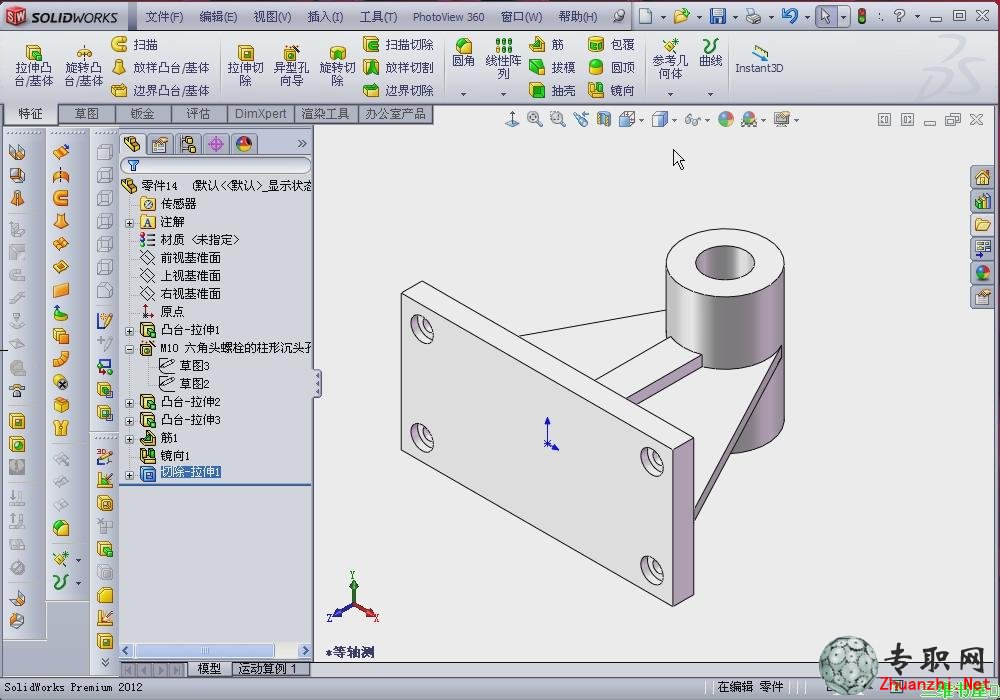This screenshot has width=1000, height=700.
Task: Select the Linear Pattern (线性阵列) tool
Action: pos(503,58)
